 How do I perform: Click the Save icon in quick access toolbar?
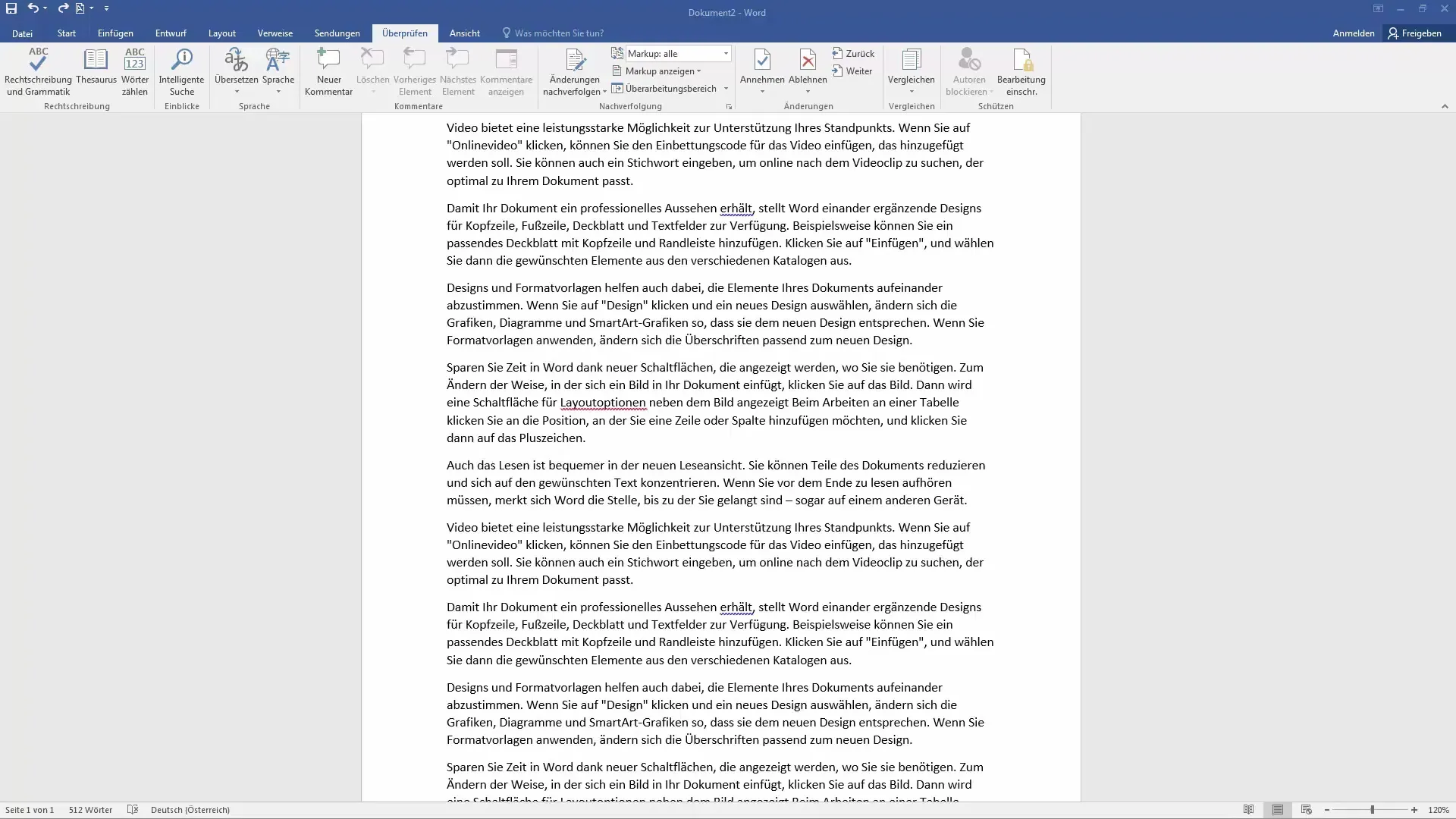point(11,8)
